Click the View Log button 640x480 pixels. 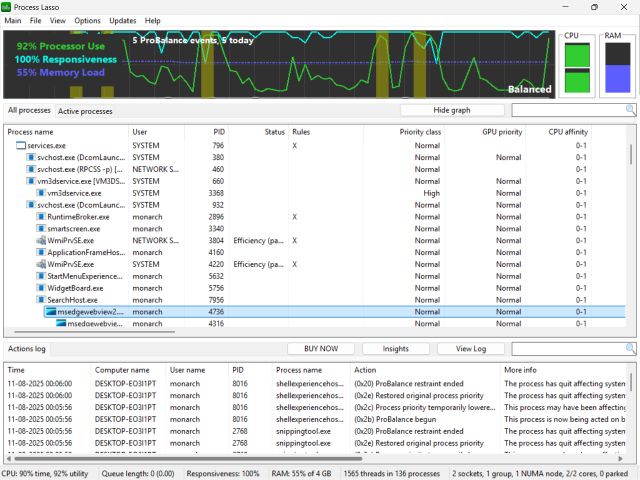pos(471,349)
